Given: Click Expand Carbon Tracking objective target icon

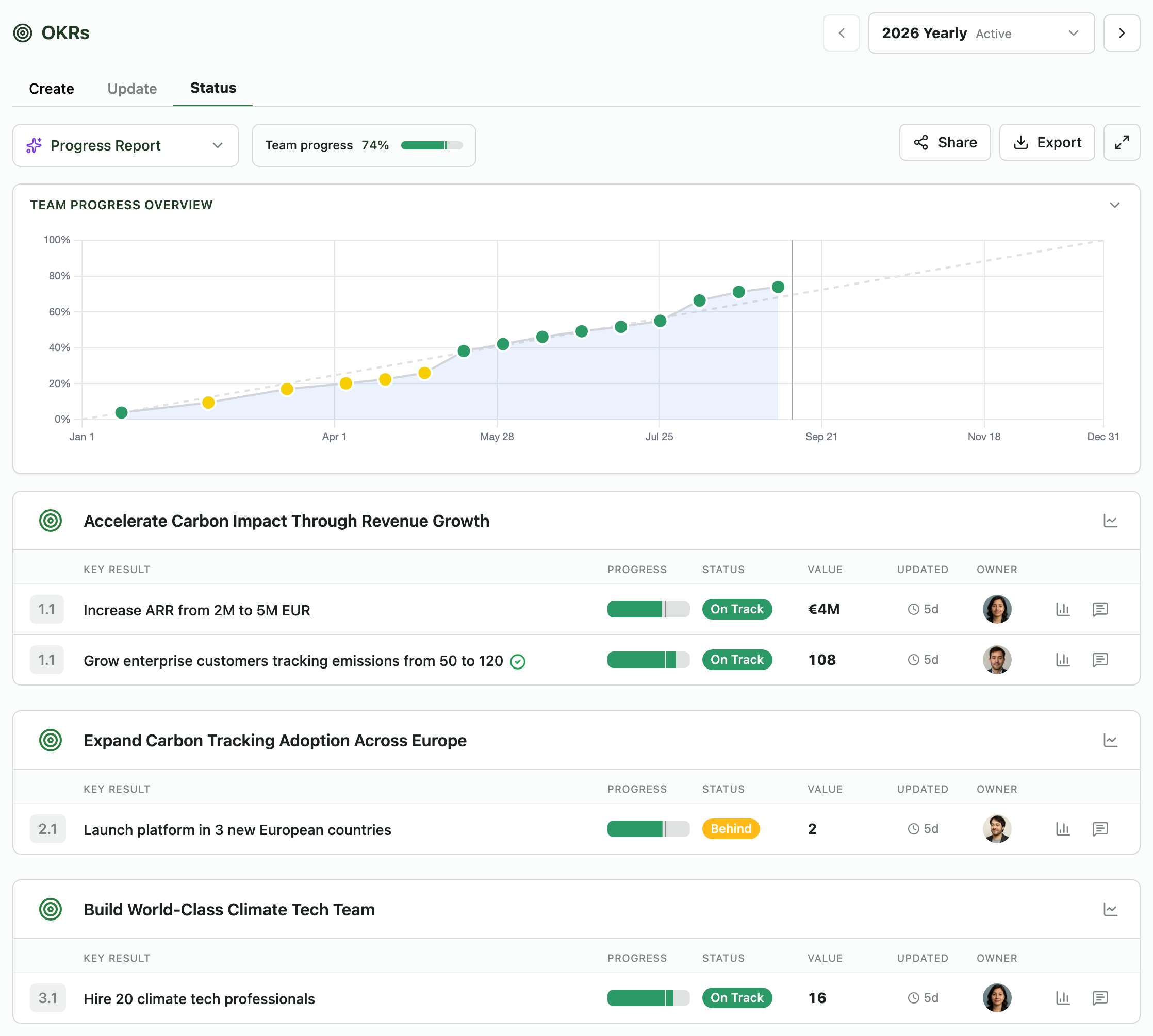Looking at the screenshot, I should pos(51,740).
